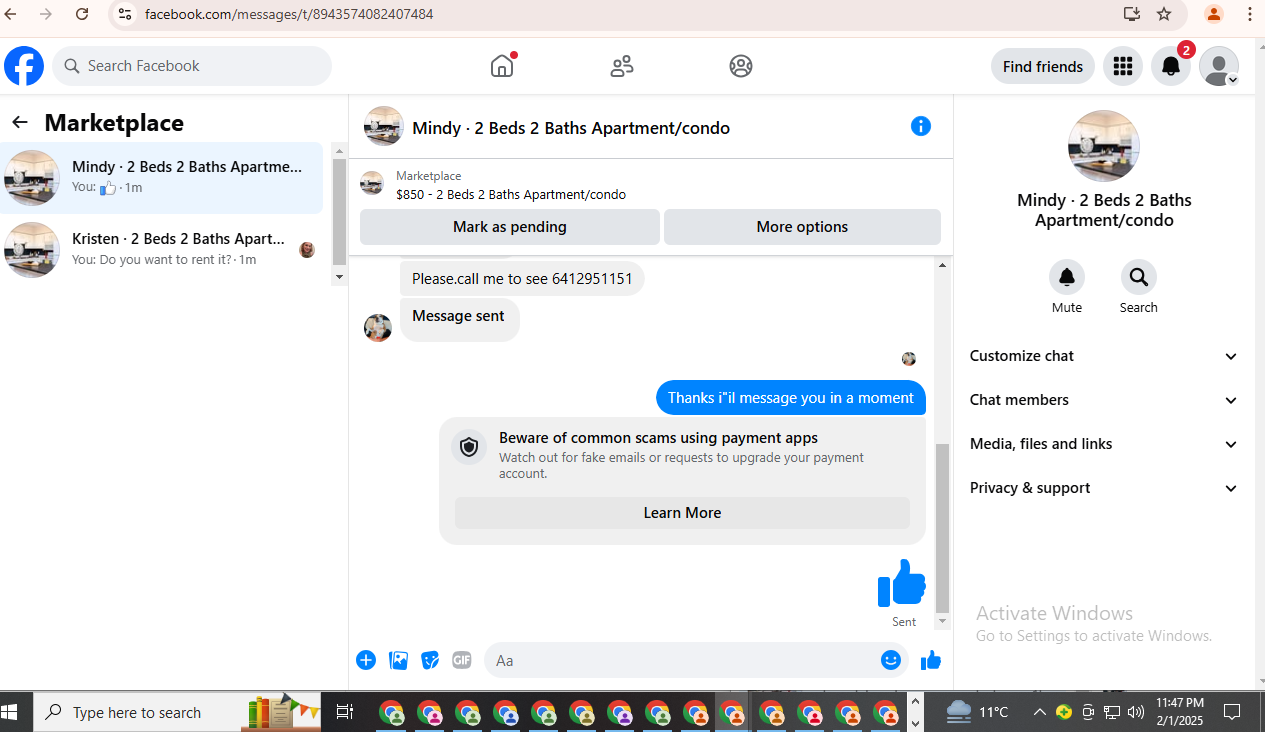Open the Home feed icon

(502, 66)
